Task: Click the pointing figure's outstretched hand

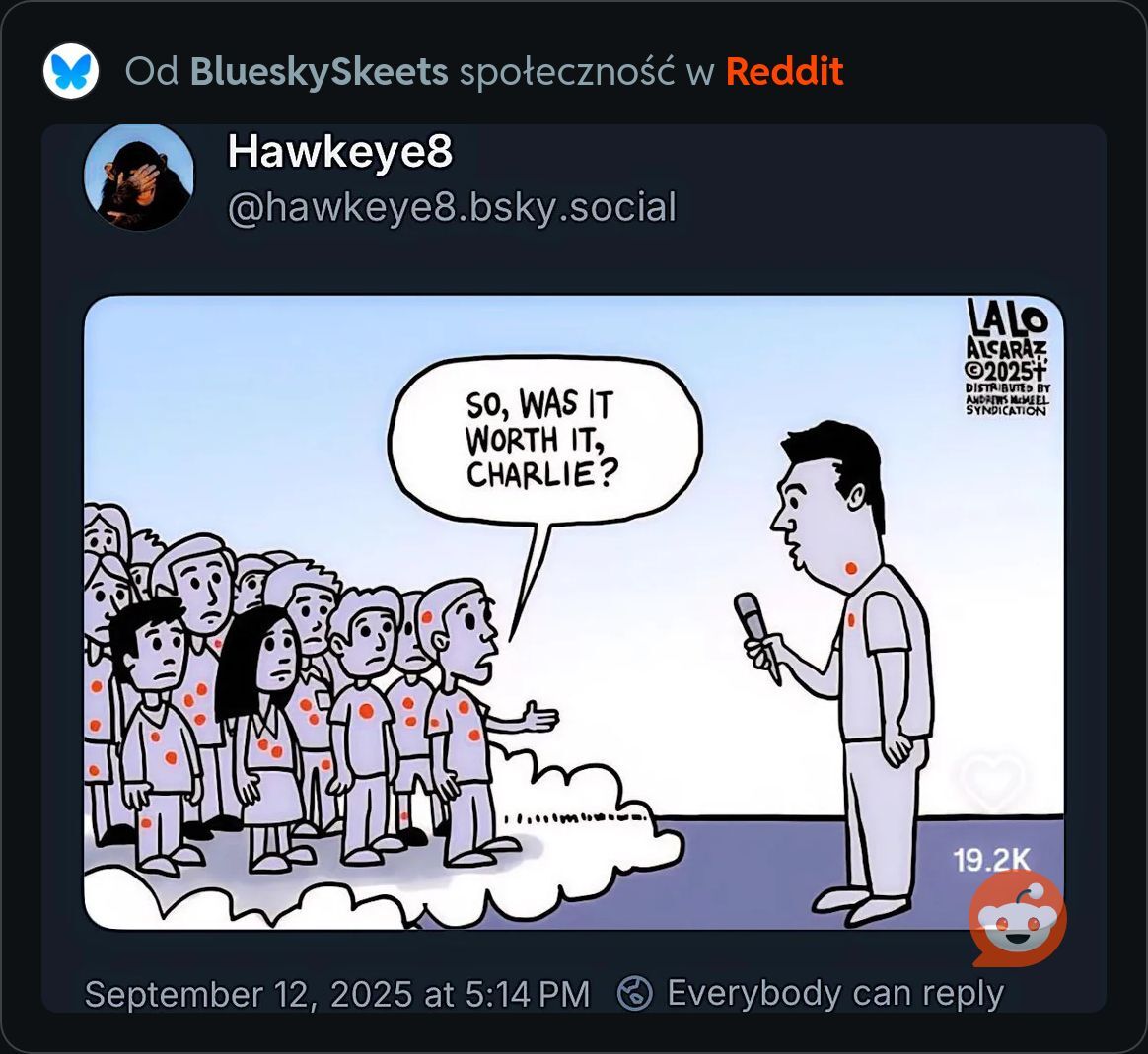Action: tap(538, 717)
